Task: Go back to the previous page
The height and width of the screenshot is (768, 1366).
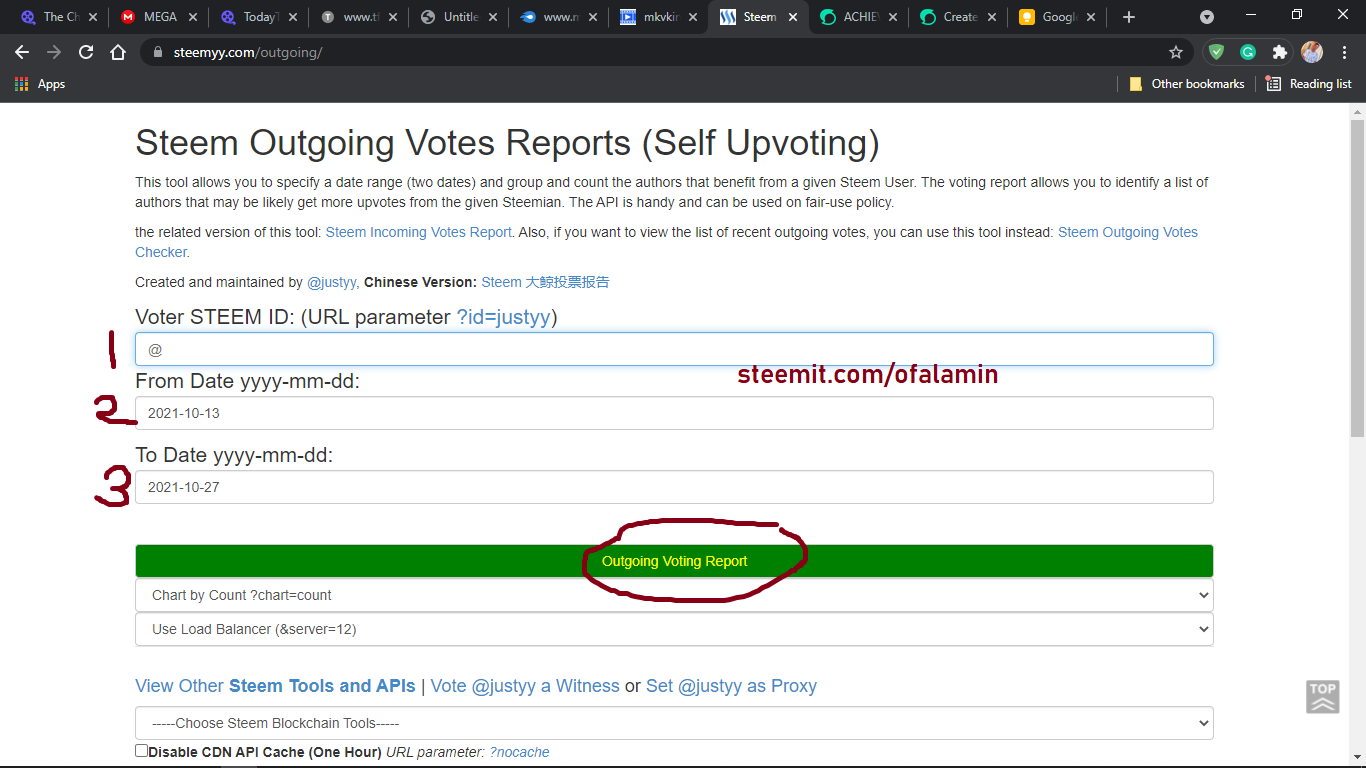Action: tap(22, 52)
